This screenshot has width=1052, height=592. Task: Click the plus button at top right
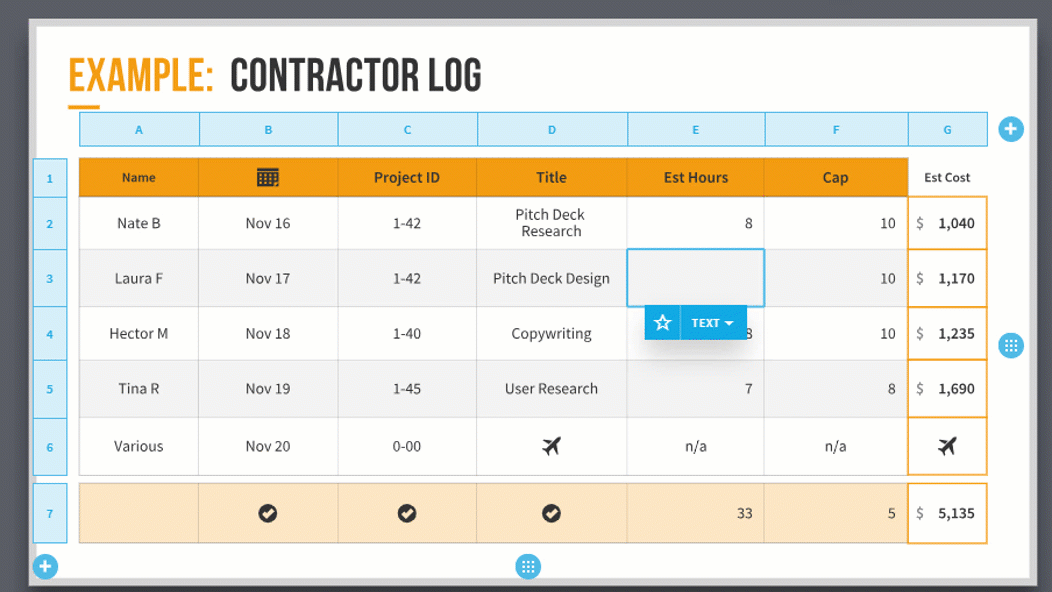click(x=1010, y=129)
